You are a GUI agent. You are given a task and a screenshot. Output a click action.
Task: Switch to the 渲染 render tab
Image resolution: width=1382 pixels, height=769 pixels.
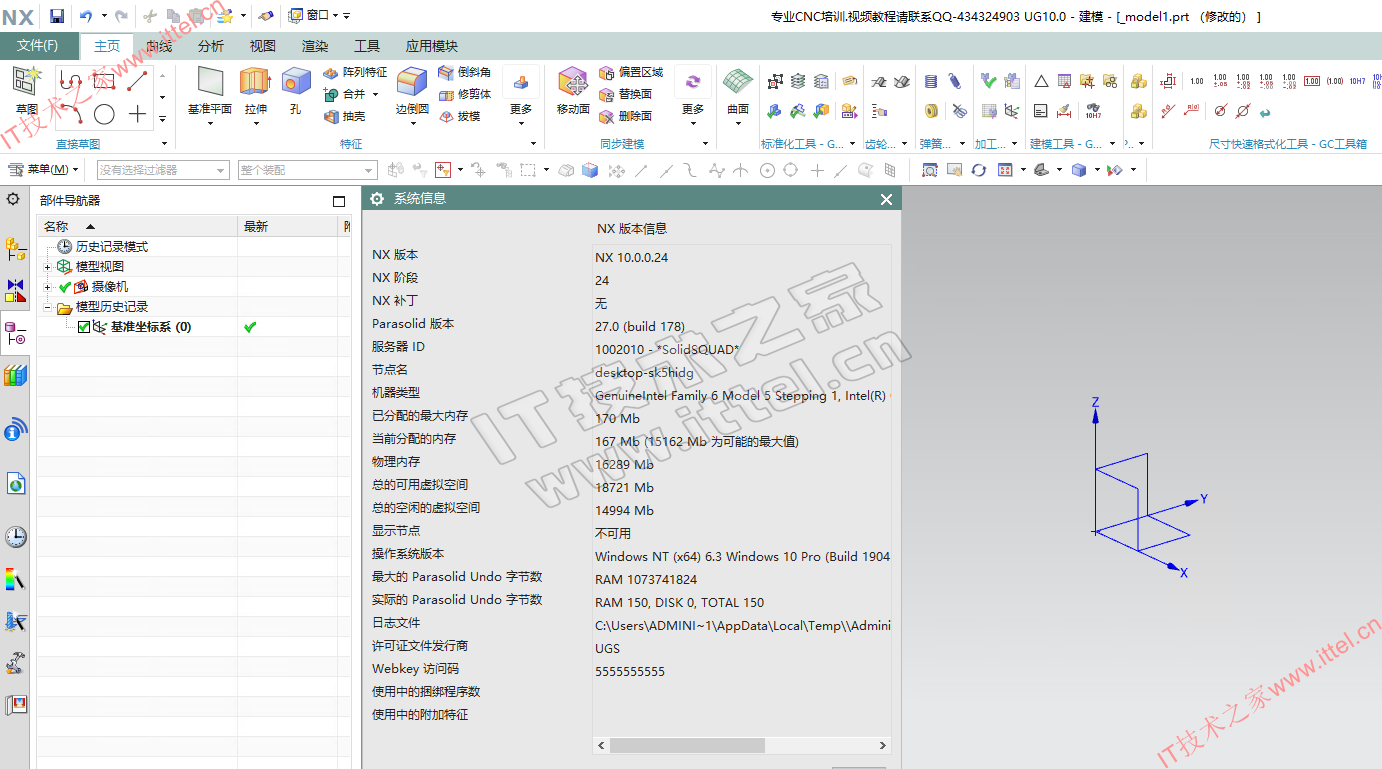tap(315, 46)
